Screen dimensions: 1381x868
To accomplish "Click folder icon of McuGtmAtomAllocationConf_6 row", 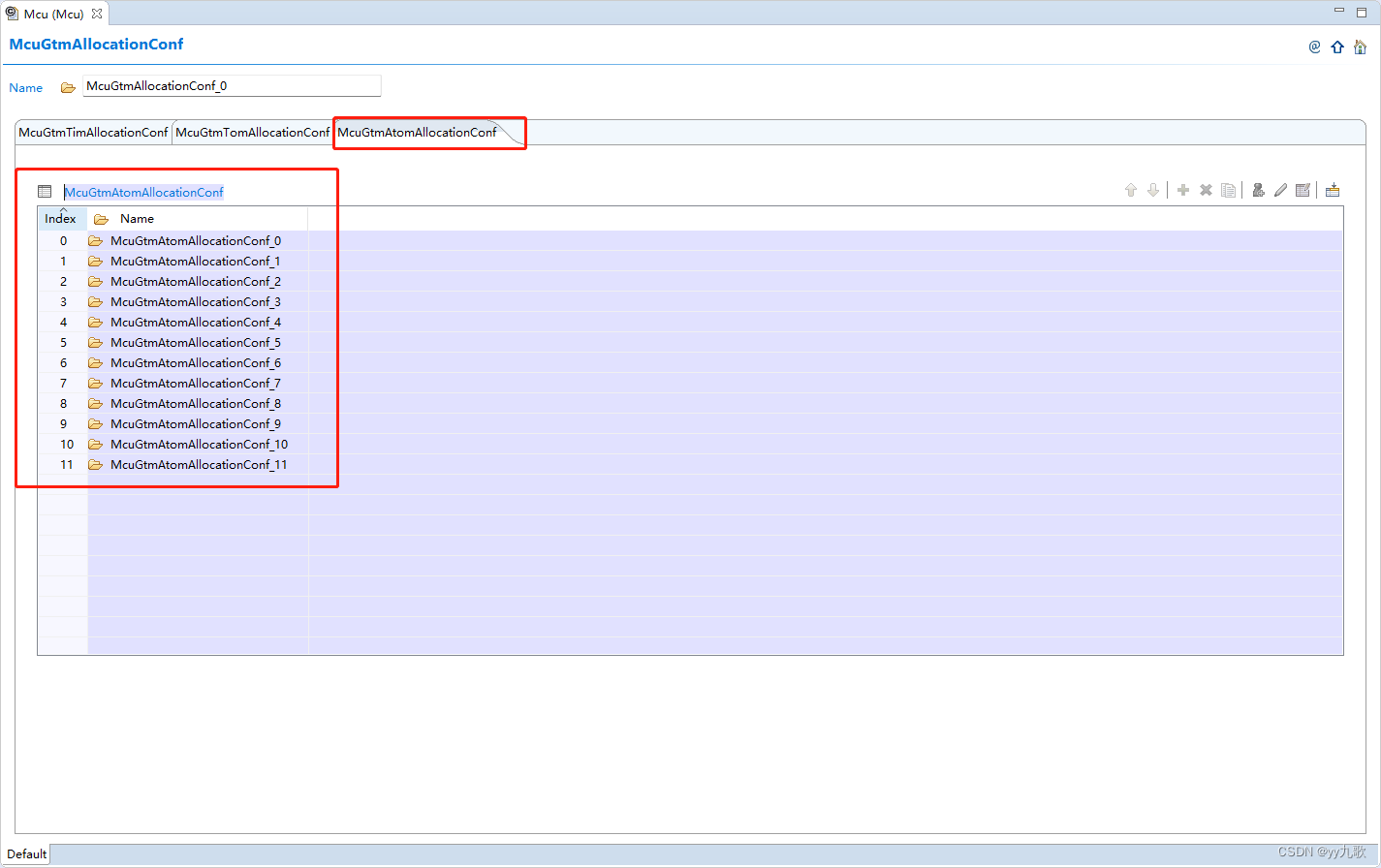I will (95, 362).
